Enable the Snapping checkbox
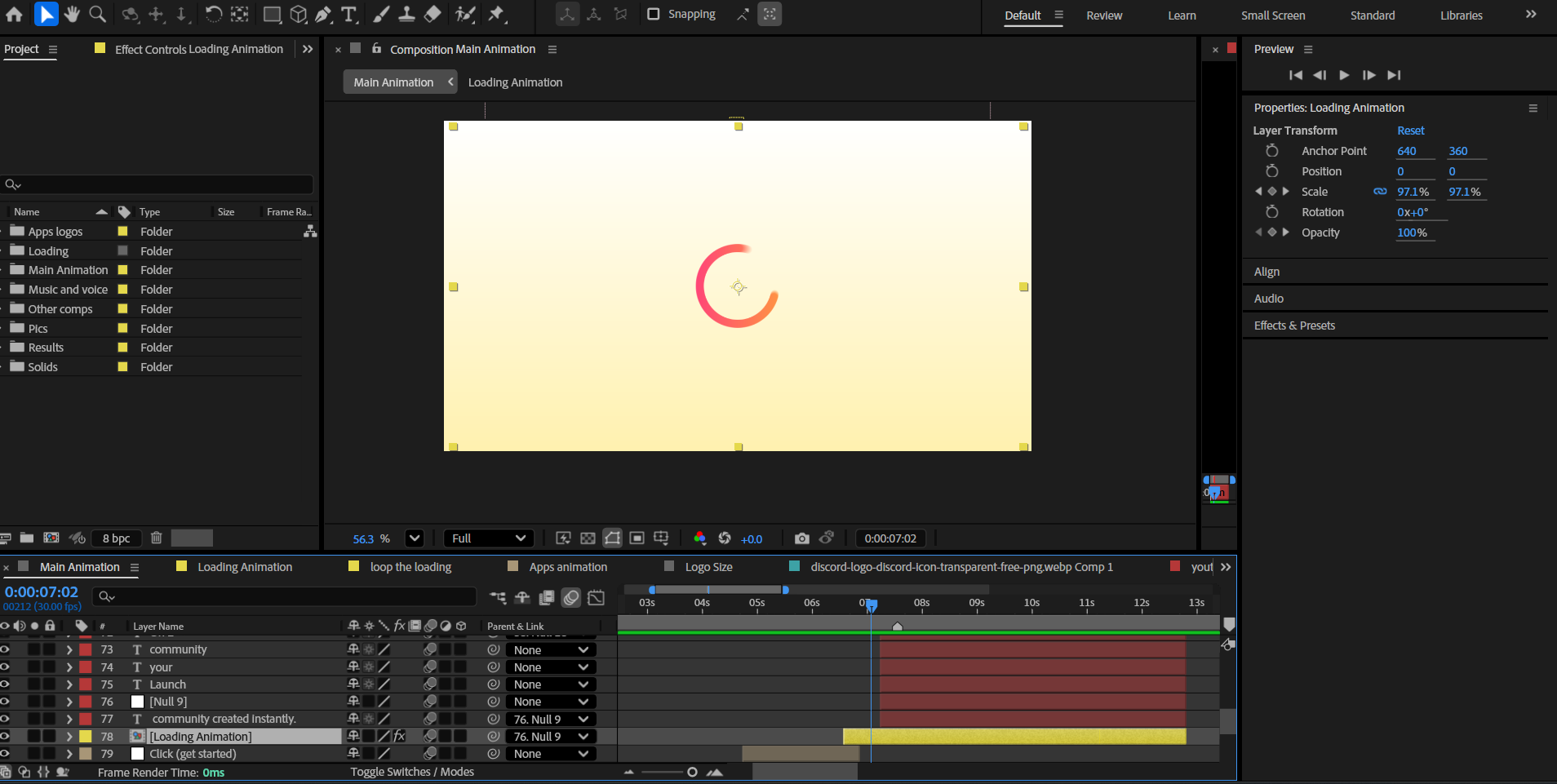Screen dimensions: 1557x784 (x=653, y=14)
